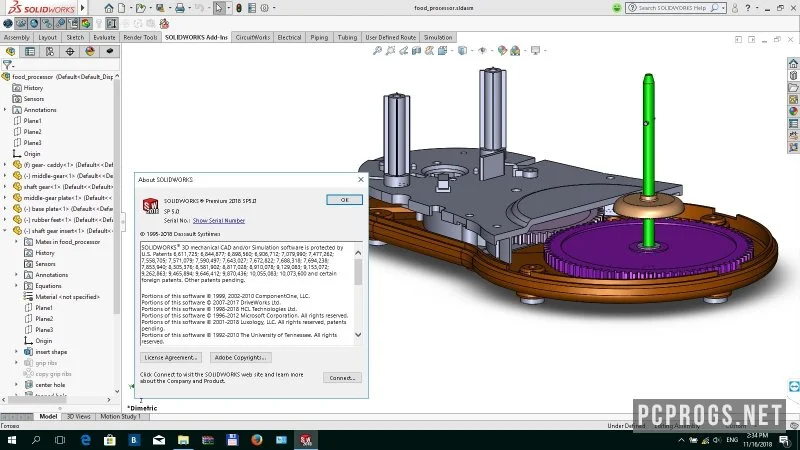Viewport: 800px width, 450px height.
Task: Expand the gear-caddy<1> component
Action: (x=5, y=165)
